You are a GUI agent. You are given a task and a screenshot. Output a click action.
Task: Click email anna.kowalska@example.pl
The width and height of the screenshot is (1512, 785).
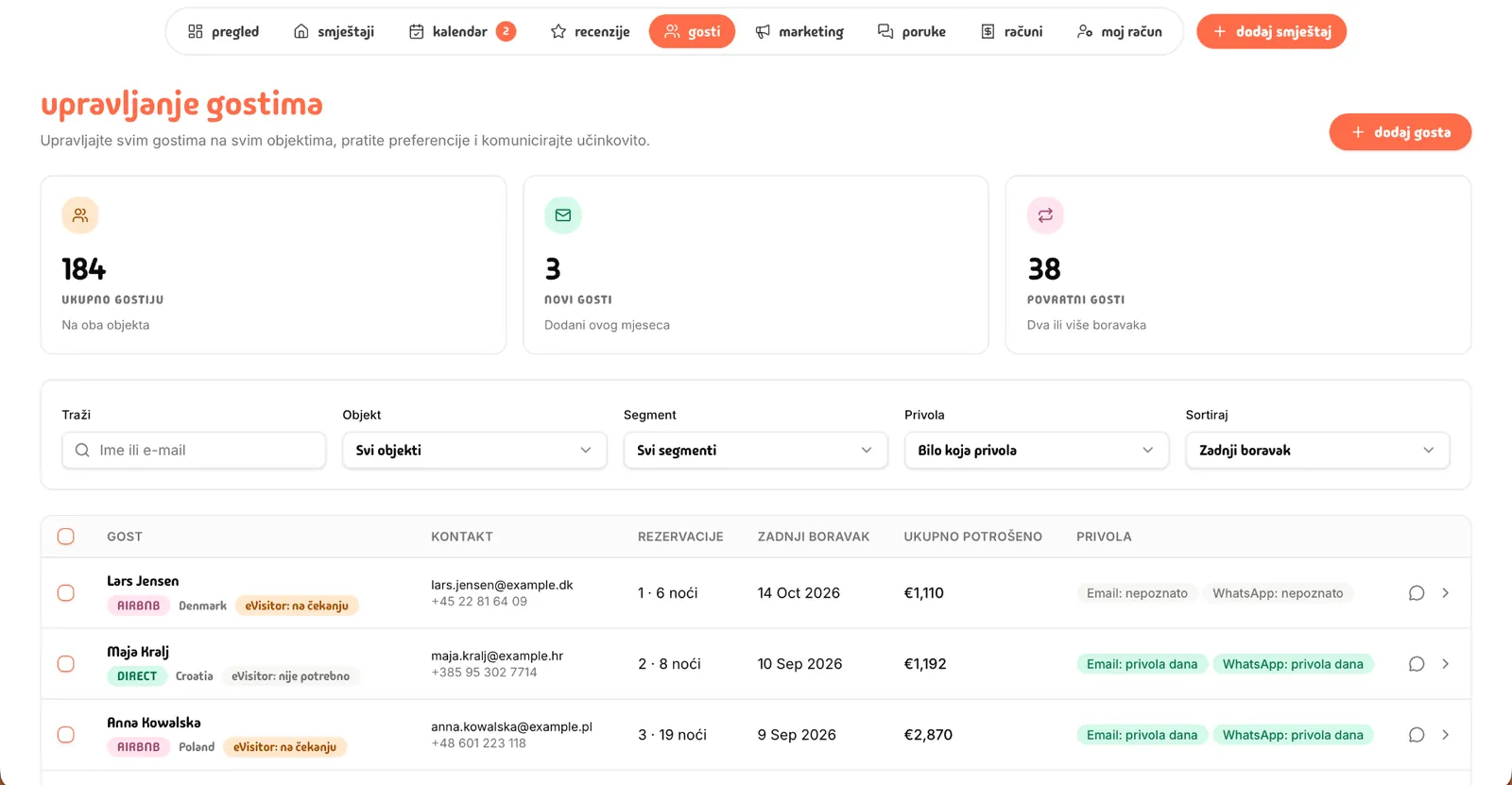point(511,726)
